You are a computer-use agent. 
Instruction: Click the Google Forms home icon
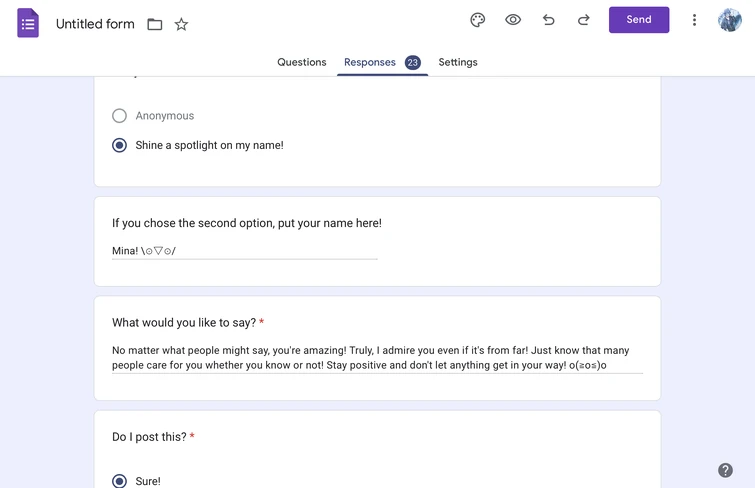coord(28,23)
